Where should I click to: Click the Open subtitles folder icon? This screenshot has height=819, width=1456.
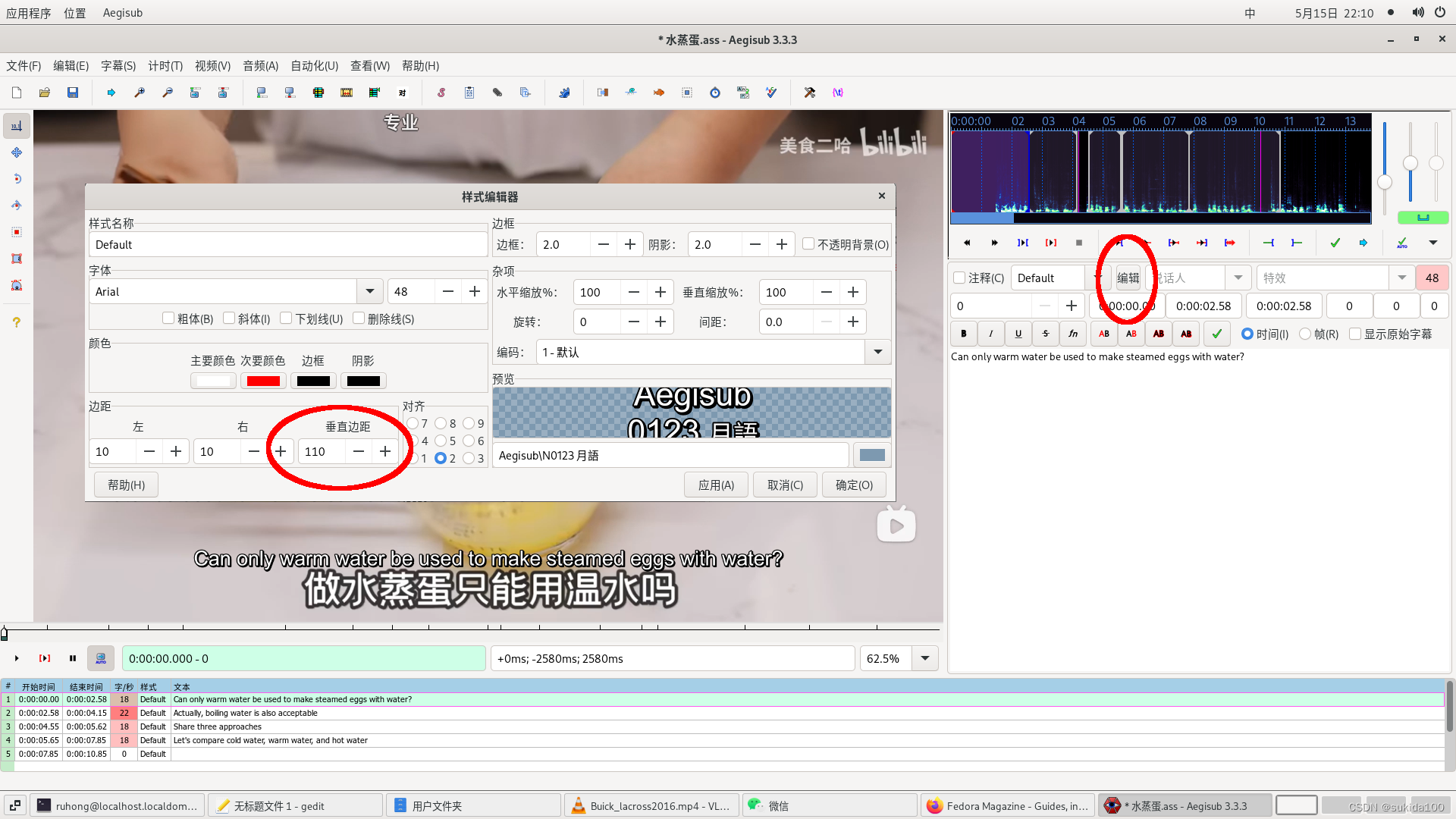tap(45, 93)
